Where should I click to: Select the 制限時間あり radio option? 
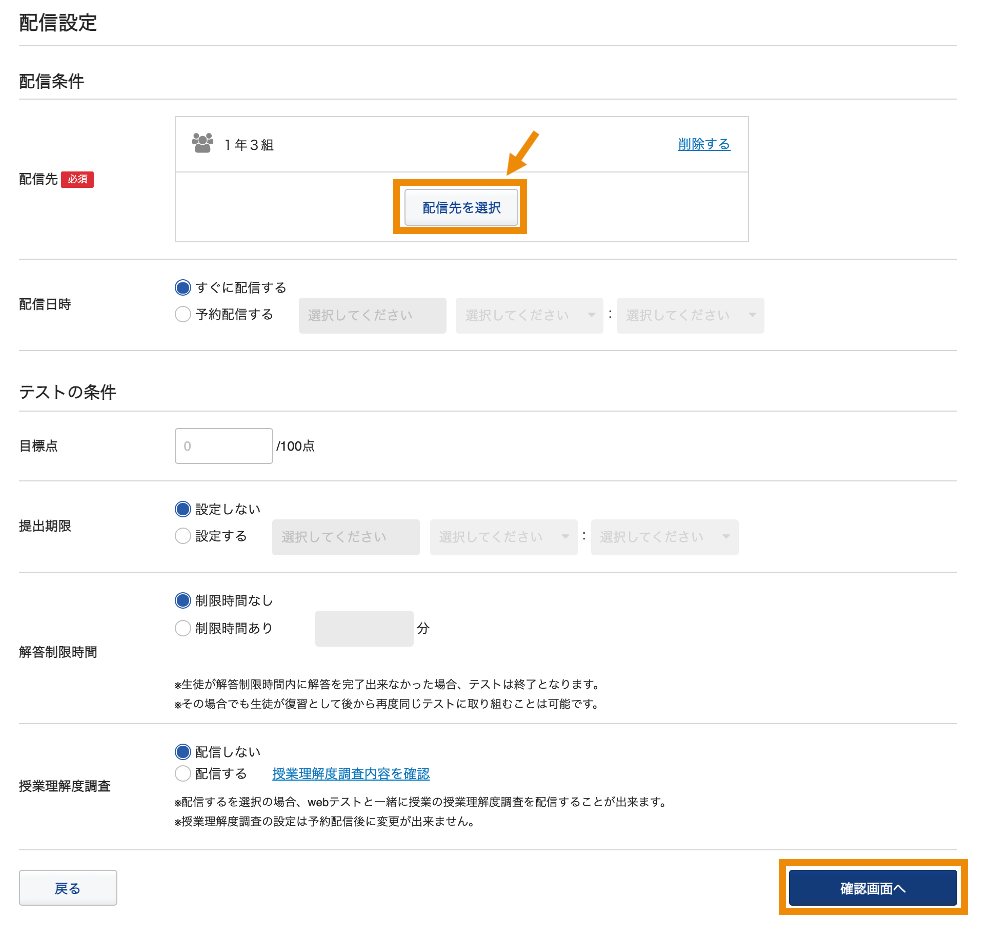pos(182,629)
